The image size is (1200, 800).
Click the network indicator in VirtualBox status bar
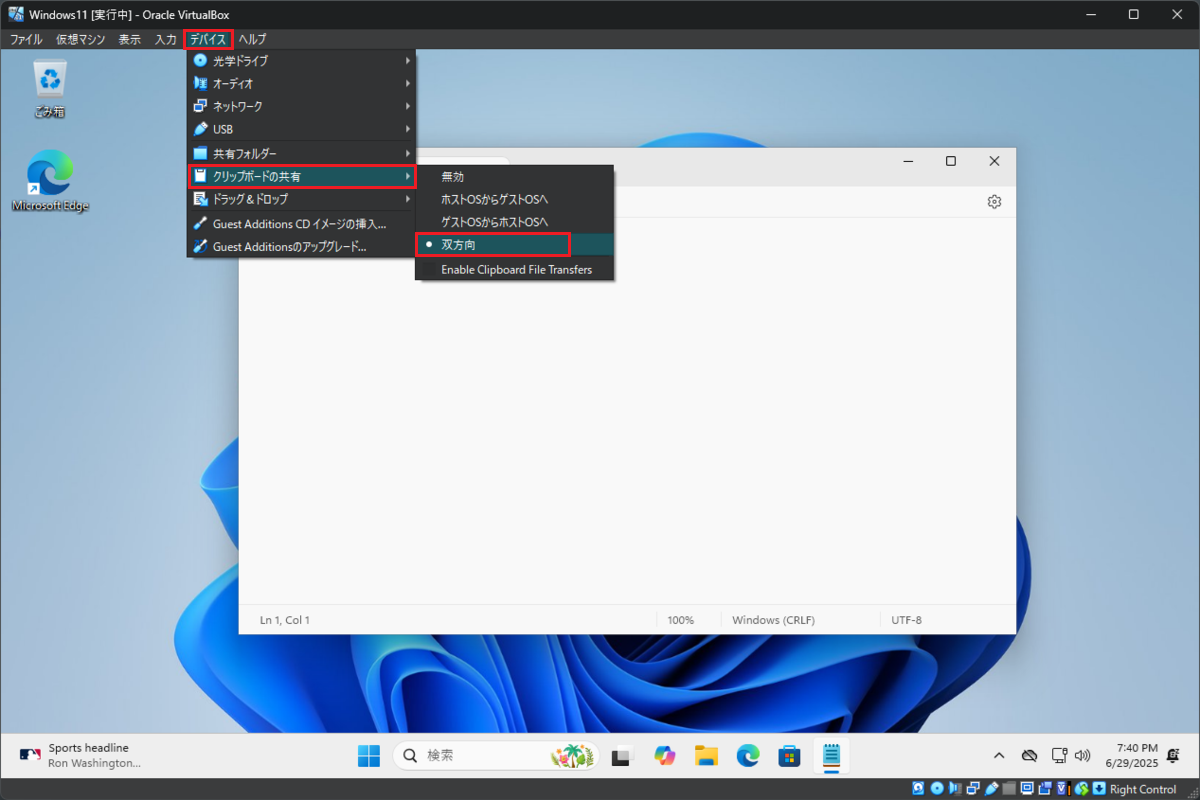[973, 789]
